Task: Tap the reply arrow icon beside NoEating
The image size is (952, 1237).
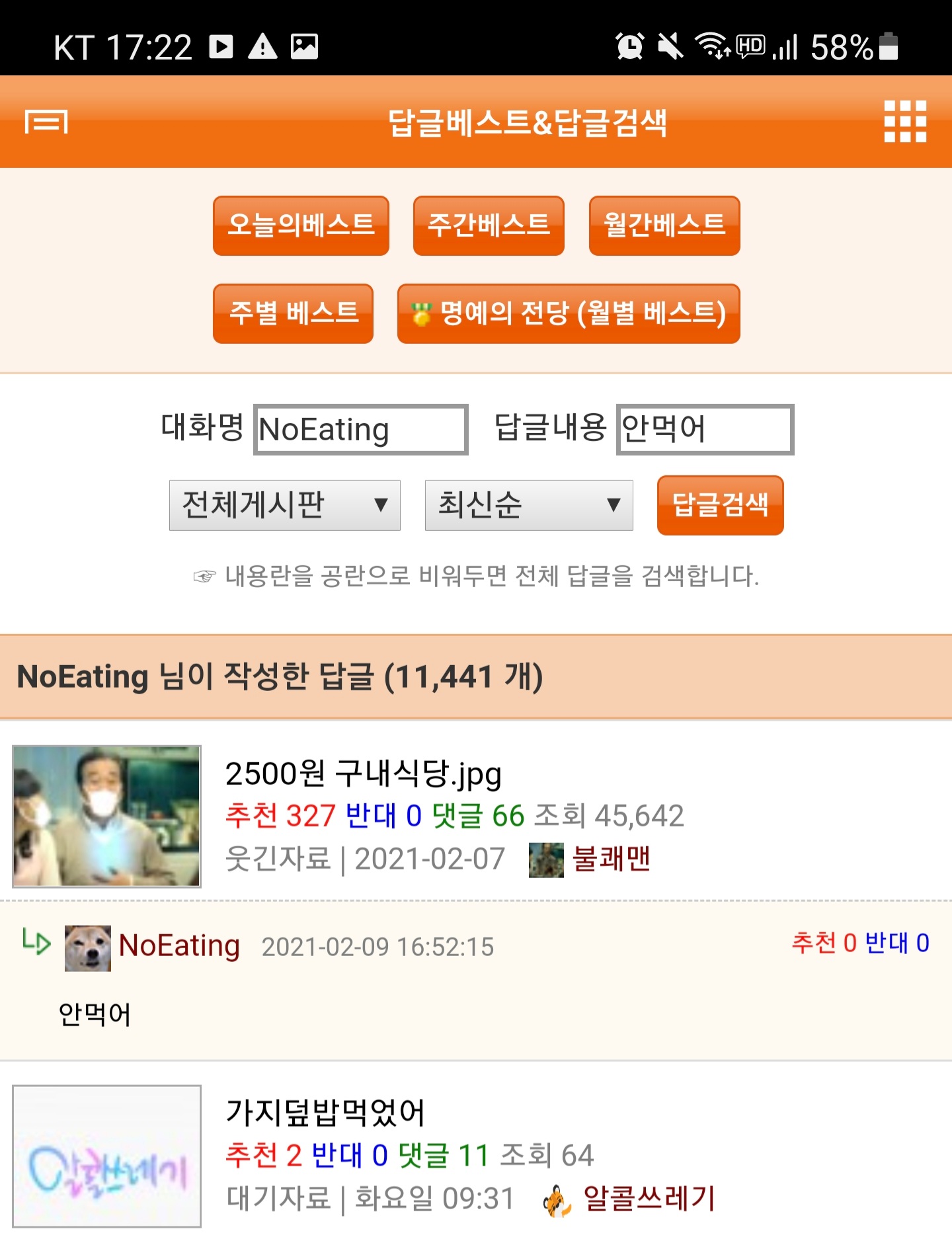Action: pos(36,941)
